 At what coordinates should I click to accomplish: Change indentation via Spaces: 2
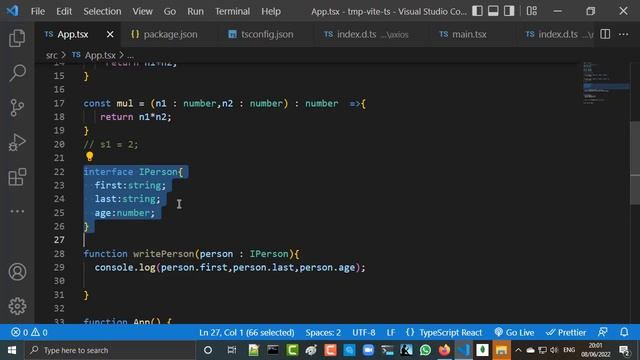point(323,333)
